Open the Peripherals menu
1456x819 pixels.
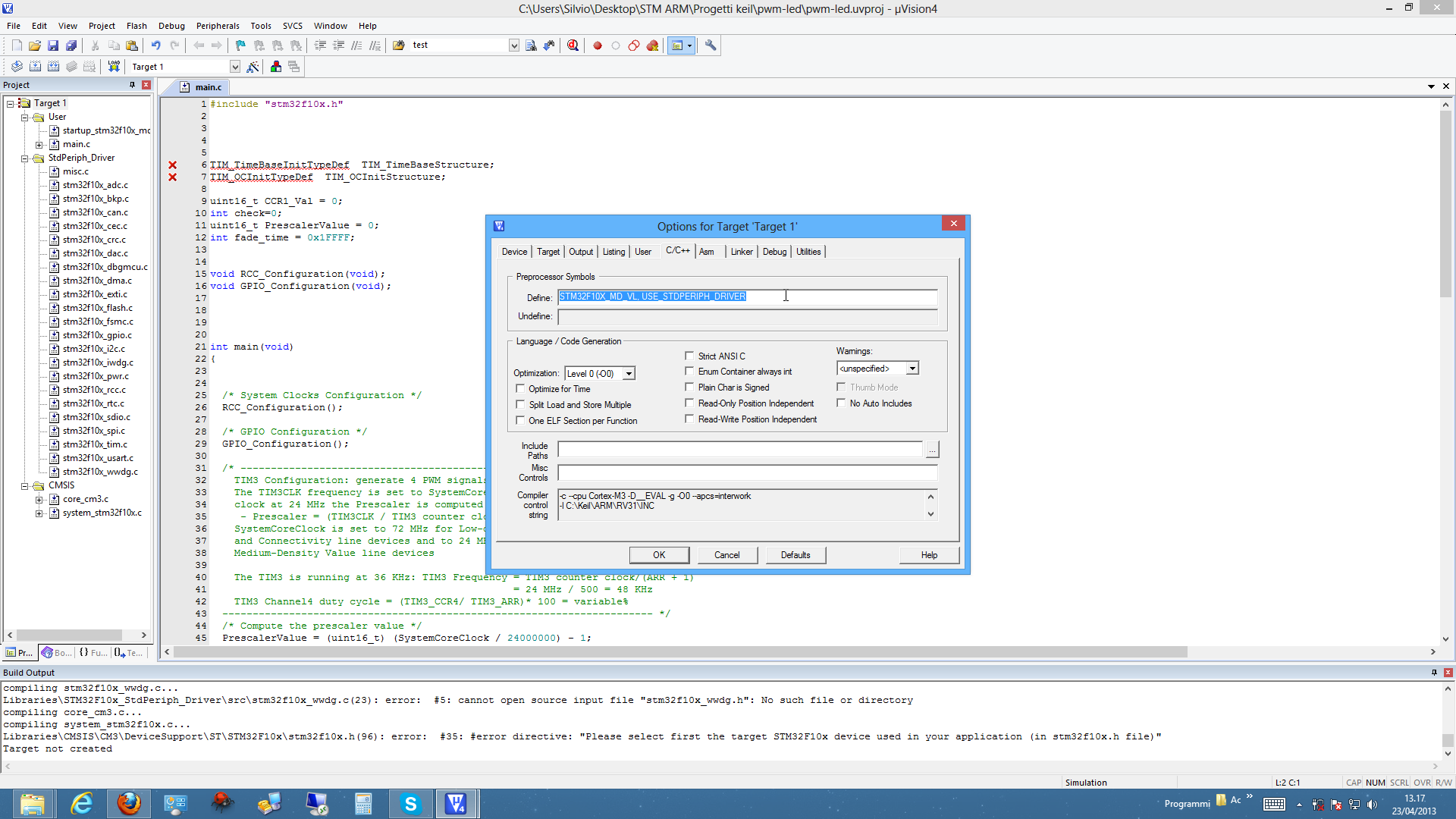point(218,26)
